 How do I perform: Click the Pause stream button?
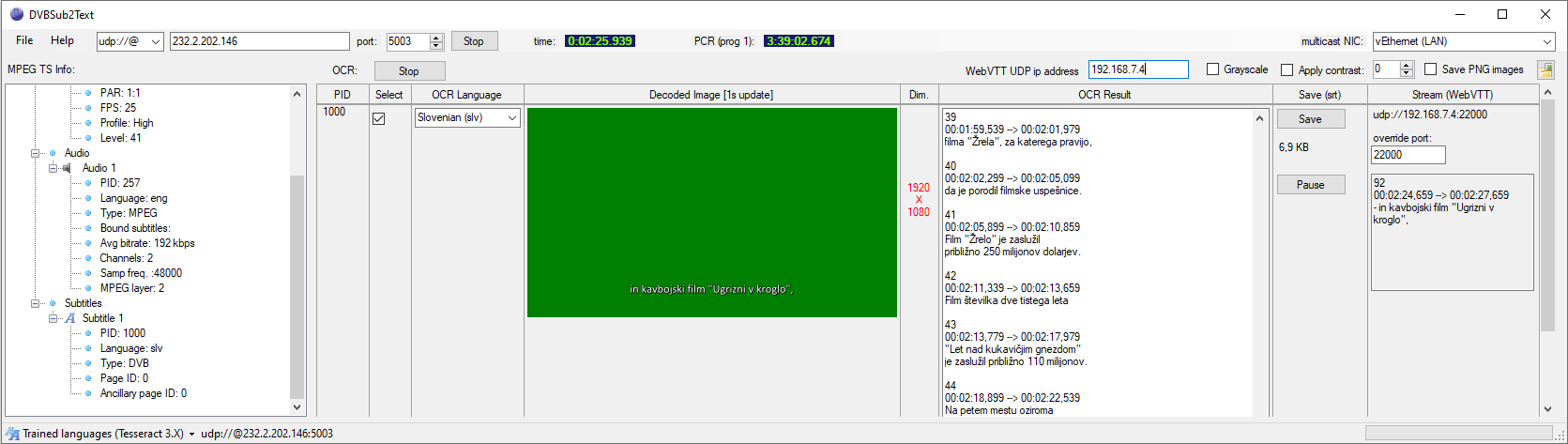[1310, 185]
